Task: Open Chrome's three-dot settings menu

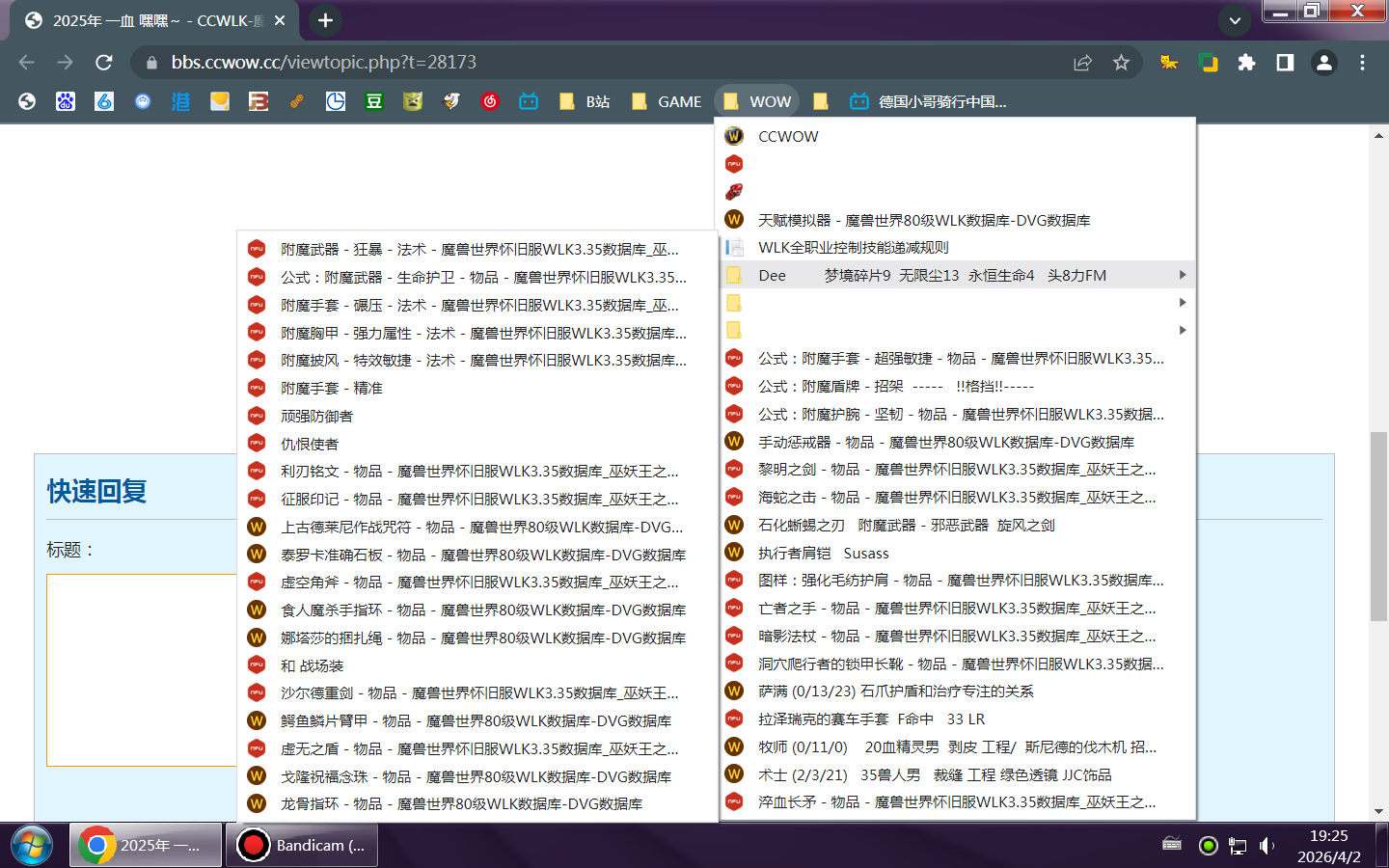Action: [1364, 62]
